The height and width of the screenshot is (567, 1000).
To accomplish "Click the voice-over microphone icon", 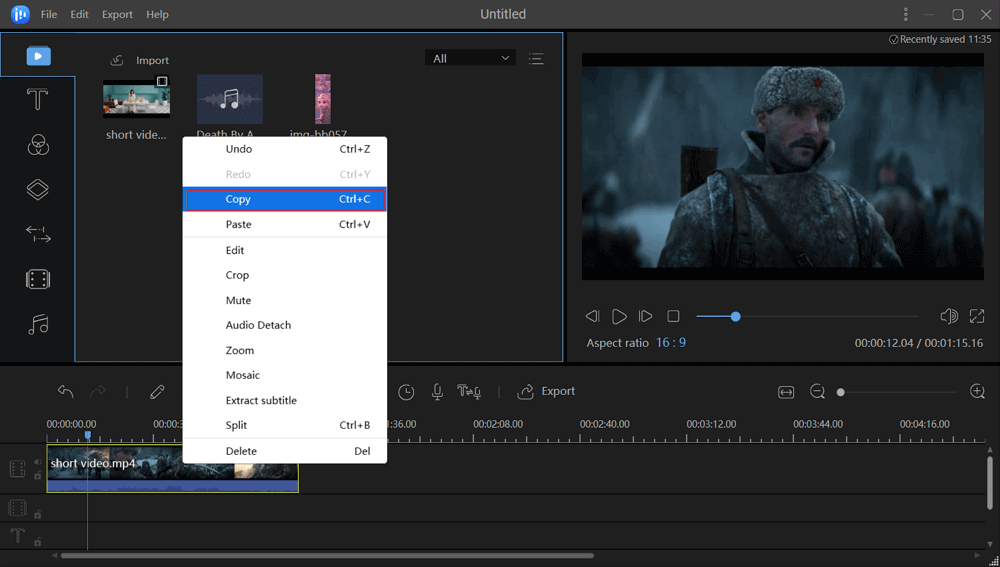I will [x=437, y=392].
